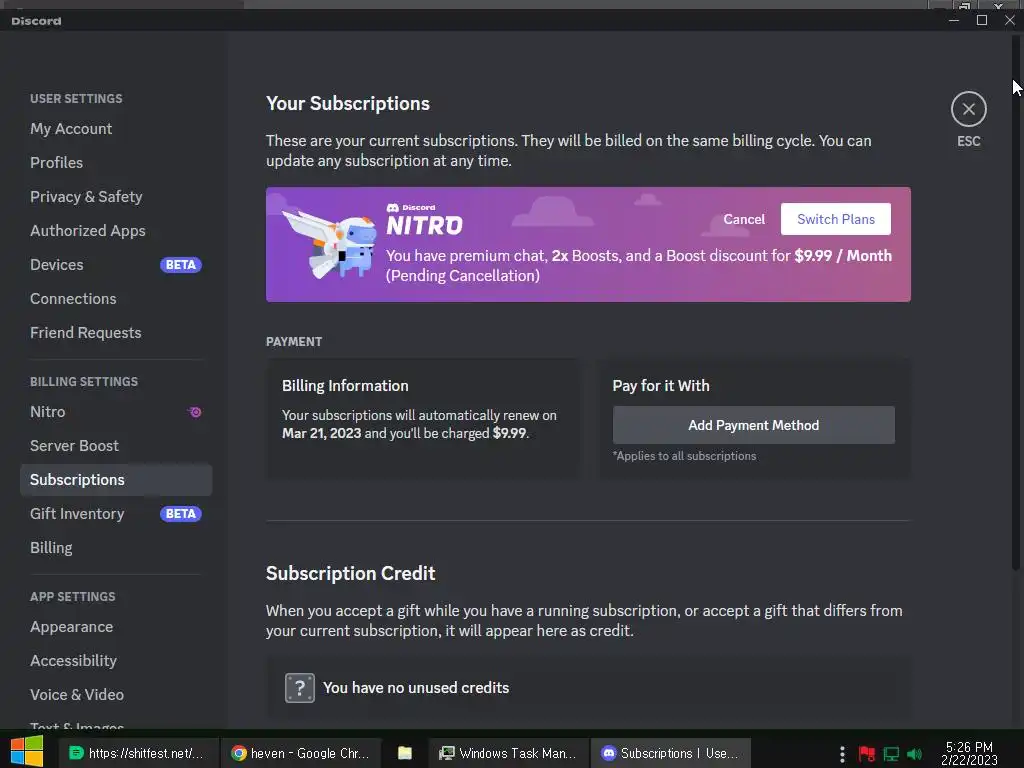This screenshot has height=768, width=1024.
Task: Open Voice & Video settings
Action: tap(77, 694)
